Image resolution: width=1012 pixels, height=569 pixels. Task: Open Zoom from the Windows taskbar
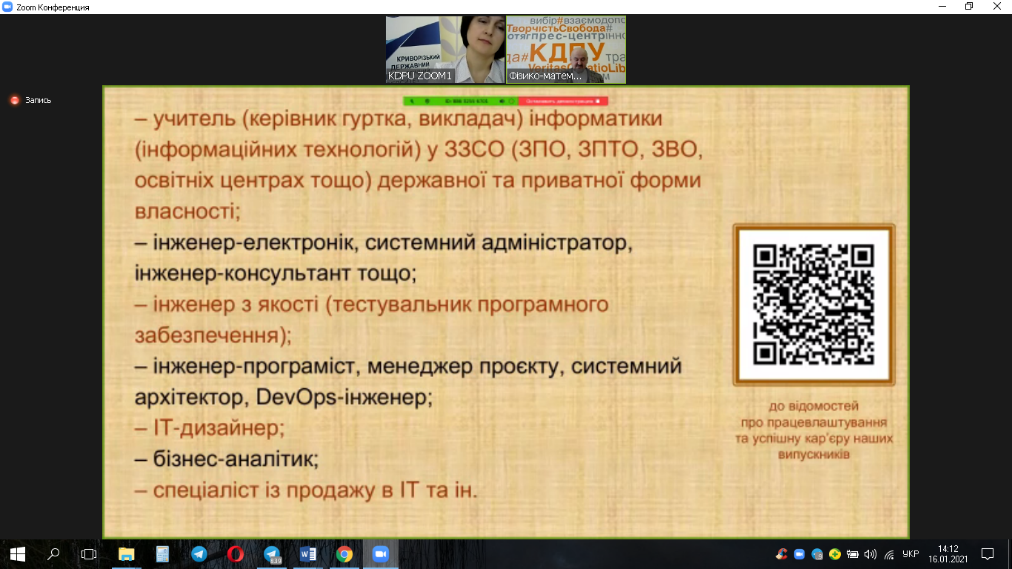(380, 553)
